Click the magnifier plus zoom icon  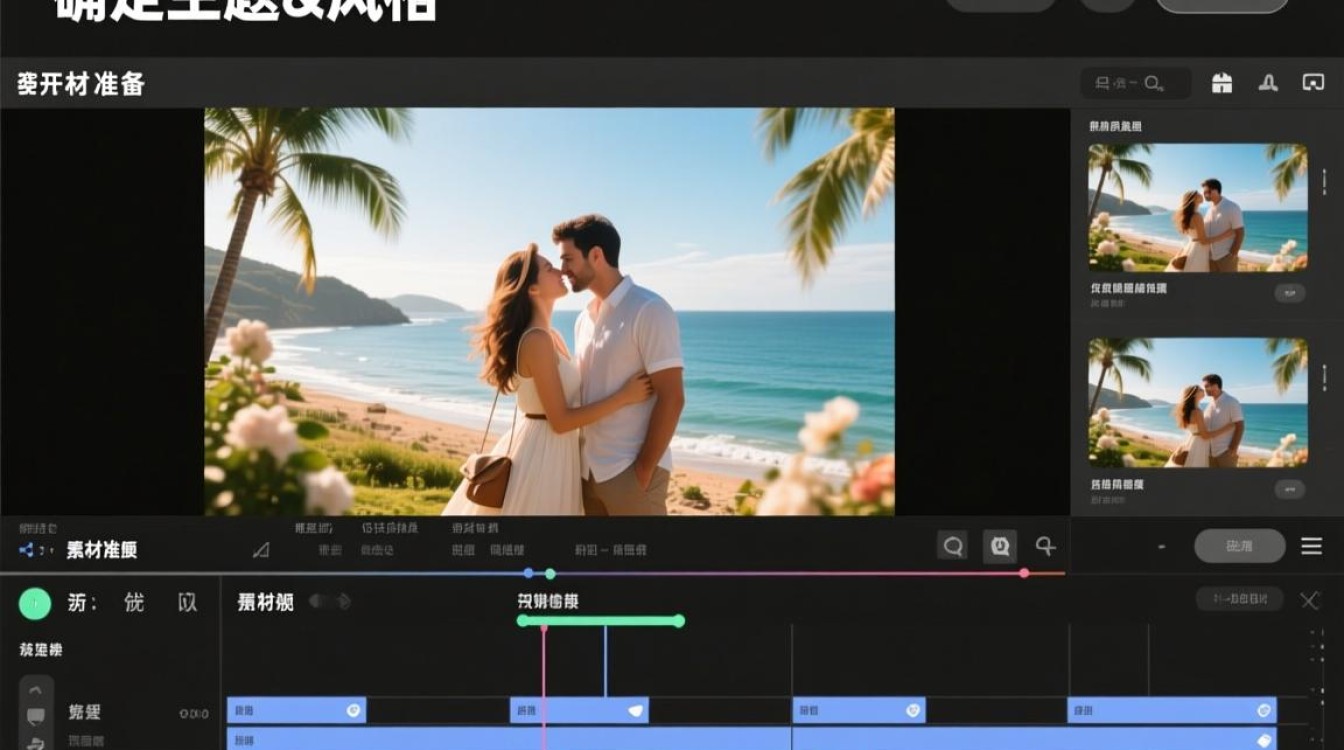click(1046, 546)
